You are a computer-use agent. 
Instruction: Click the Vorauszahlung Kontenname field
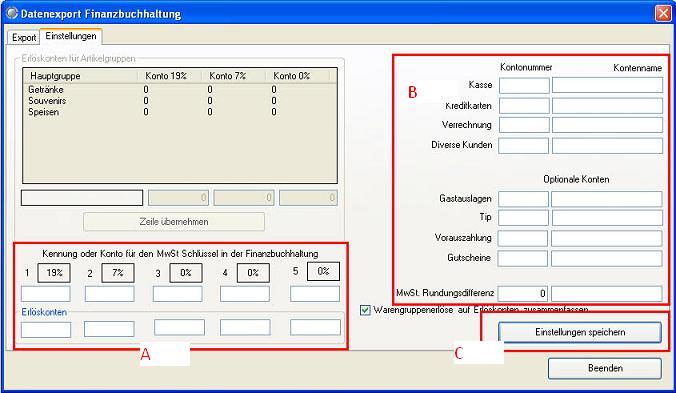(x=607, y=238)
